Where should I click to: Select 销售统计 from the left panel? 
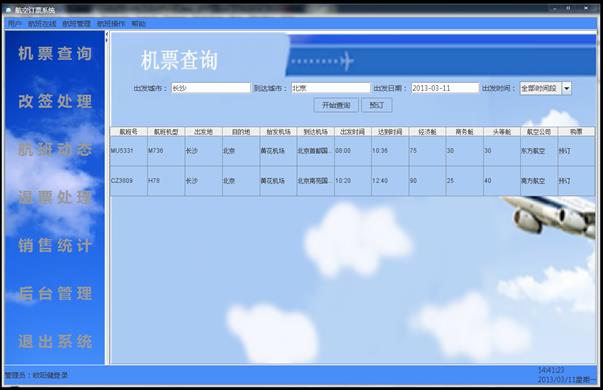point(55,246)
